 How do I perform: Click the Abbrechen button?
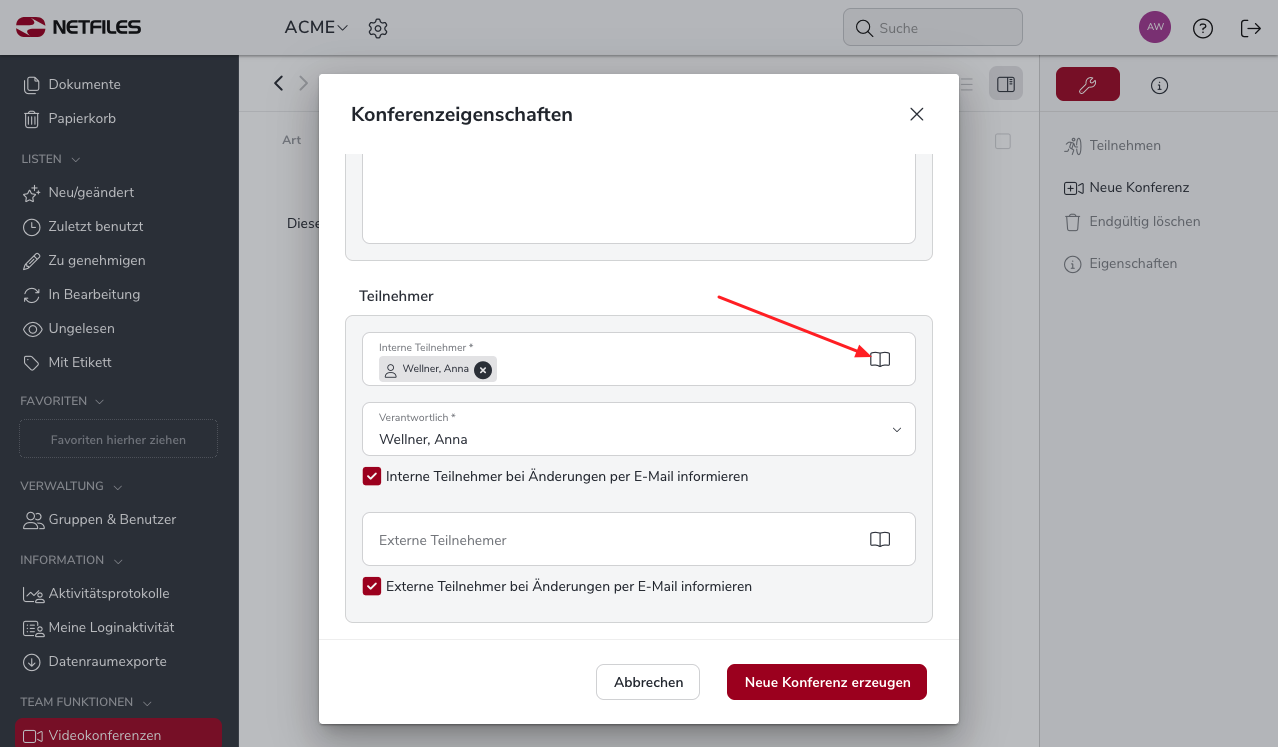pyautogui.click(x=648, y=682)
